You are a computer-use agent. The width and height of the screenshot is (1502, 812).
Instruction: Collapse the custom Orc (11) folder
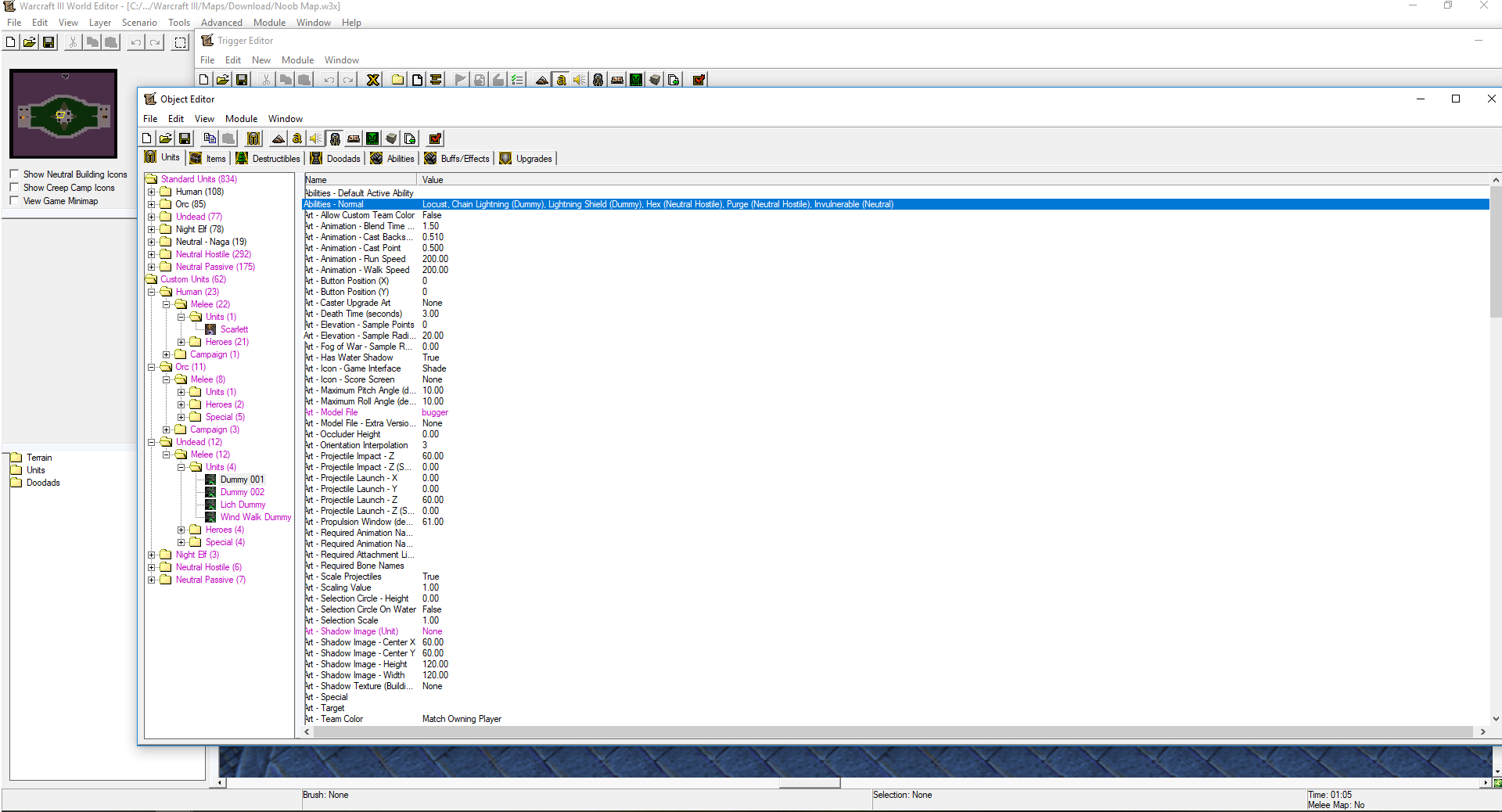[x=152, y=367]
